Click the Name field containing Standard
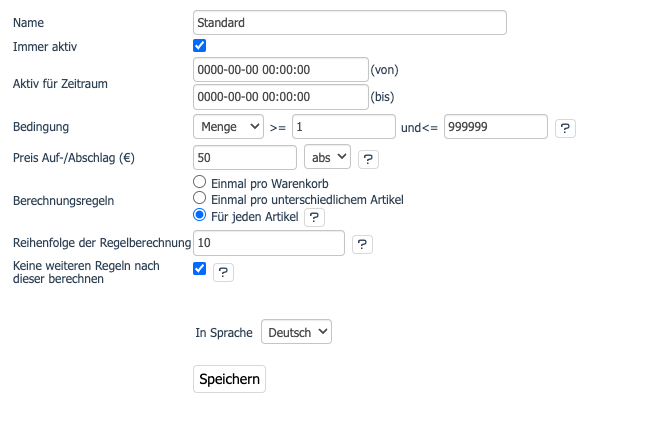 coord(349,22)
